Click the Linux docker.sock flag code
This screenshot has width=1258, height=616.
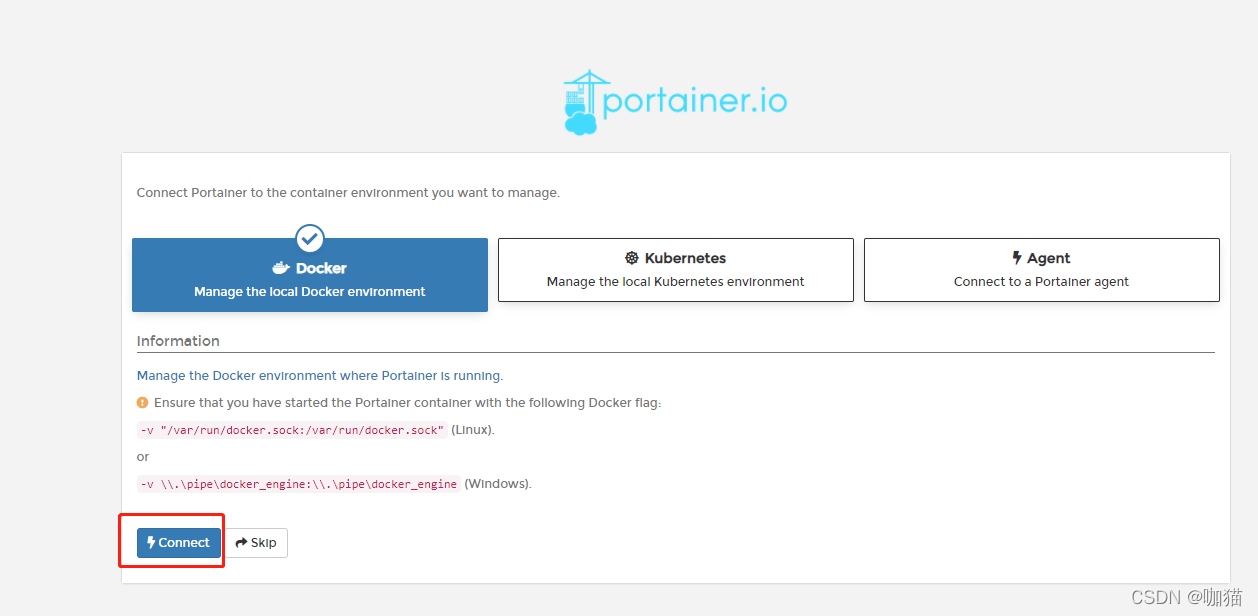[292, 430]
